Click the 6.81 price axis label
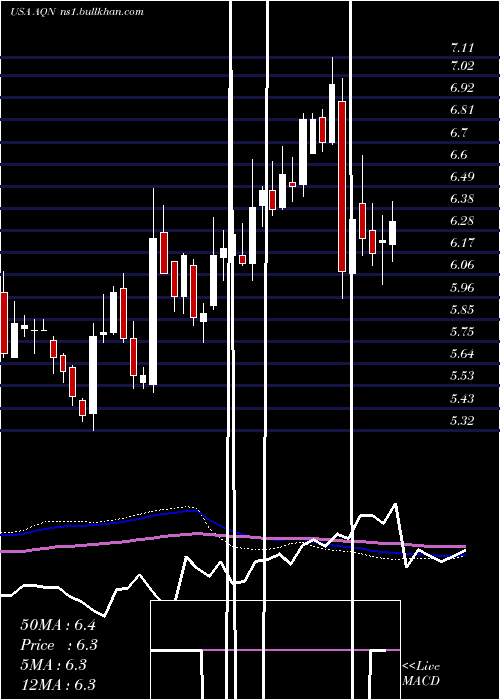The height and width of the screenshot is (700, 500). (x=462, y=110)
